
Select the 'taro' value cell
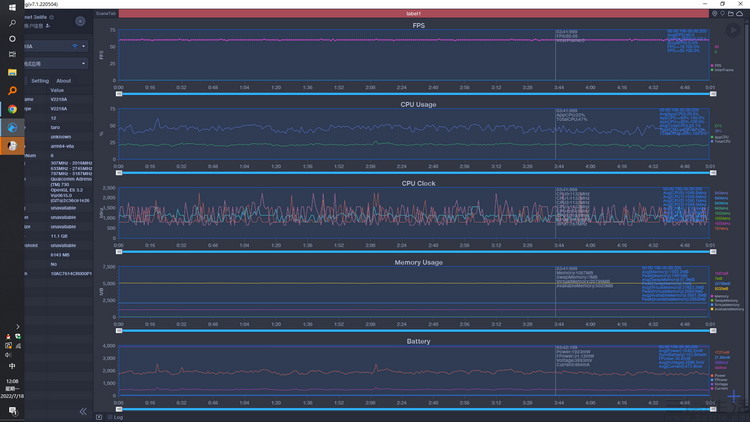tap(55, 128)
